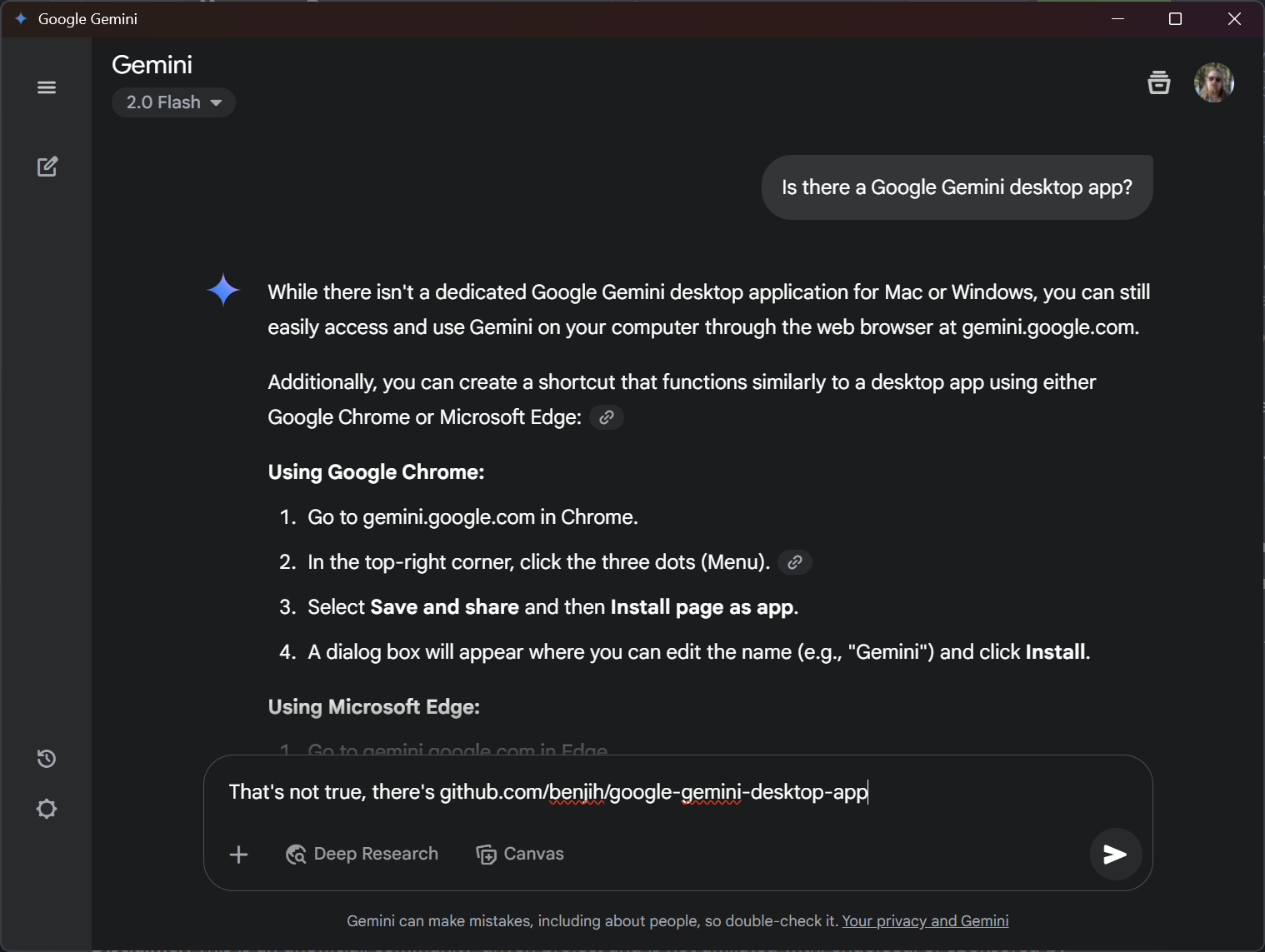Send the typed message with the arrow button
This screenshot has height=952, width=1265.
[x=1115, y=855]
